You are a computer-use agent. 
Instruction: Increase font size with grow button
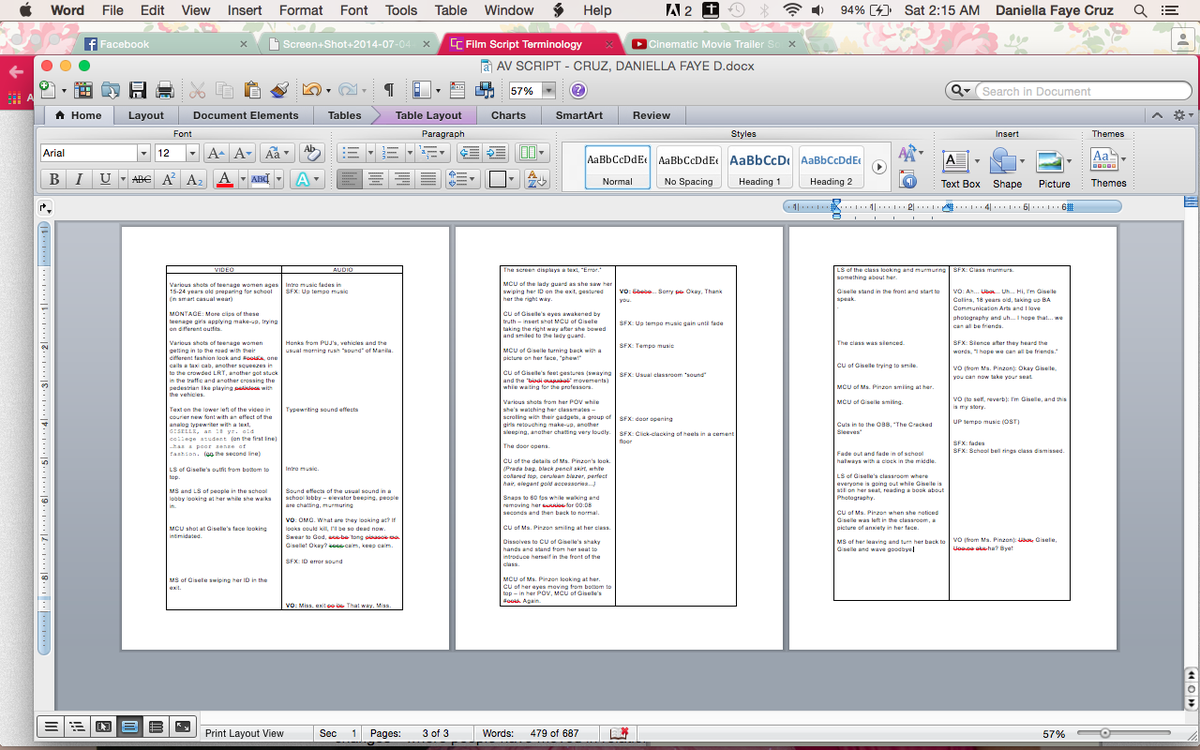[x=217, y=153]
